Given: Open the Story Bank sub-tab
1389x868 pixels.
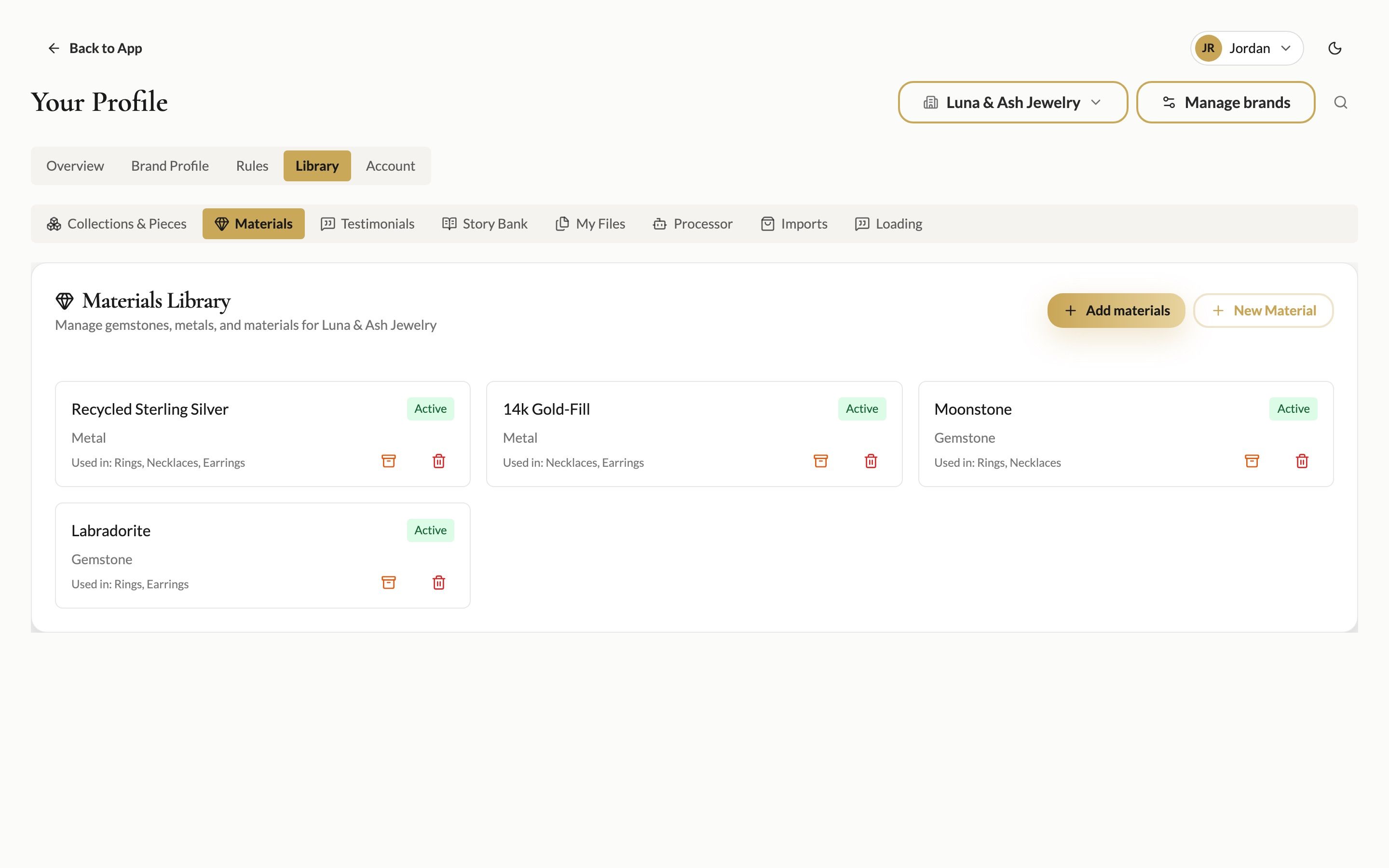Looking at the screenshot, I should pyautogui.click(x=484, y=224).
